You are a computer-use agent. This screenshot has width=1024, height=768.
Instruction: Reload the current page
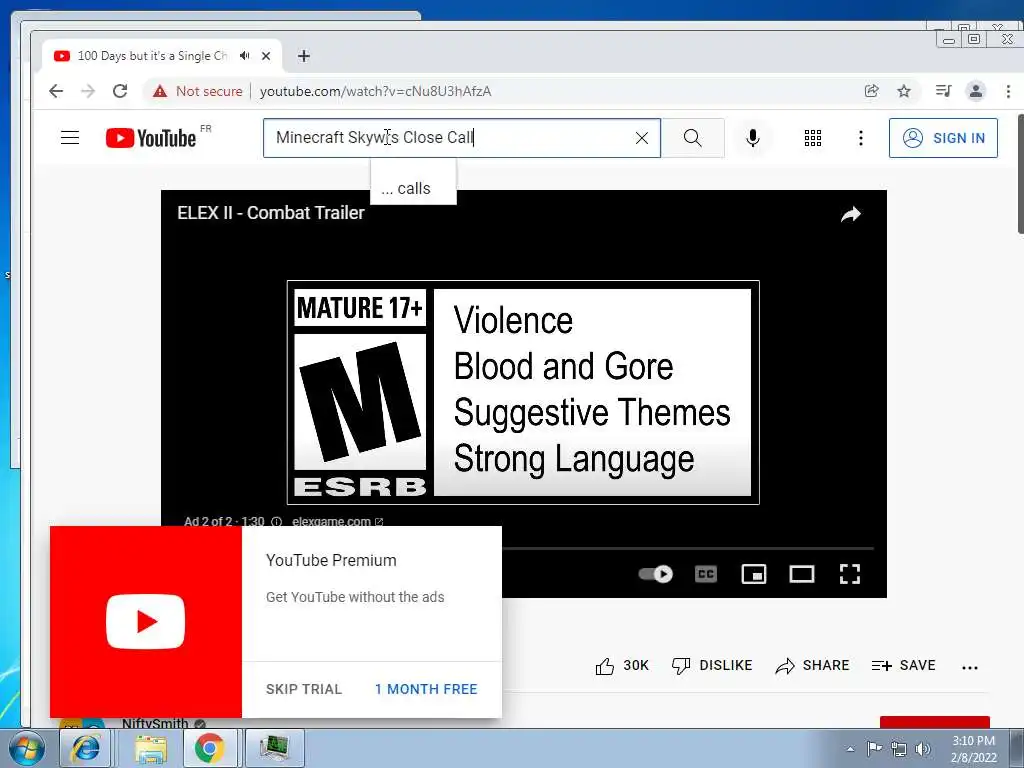pyautogui.click(x=120, y=91)
